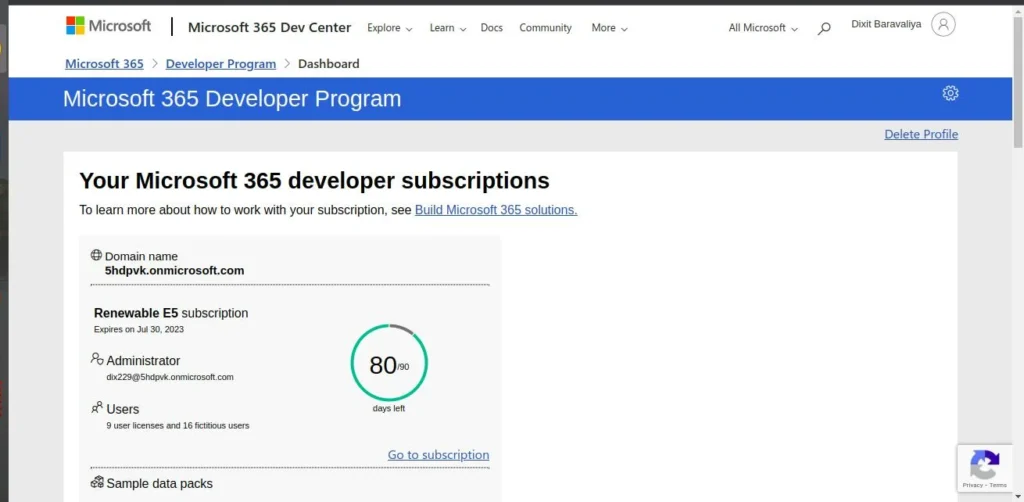
Task: Click the Microsoft logo
Action: point(108,26)
